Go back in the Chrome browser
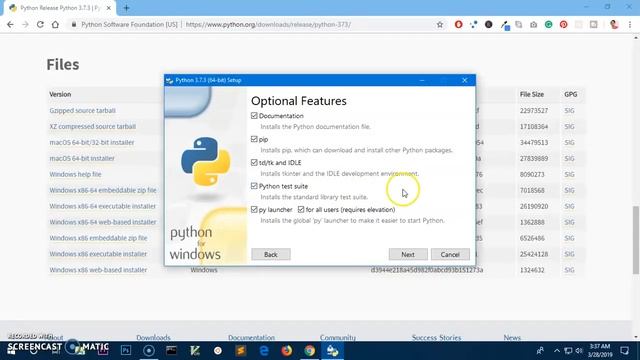The image size is (640, 360). click(10, 24)
